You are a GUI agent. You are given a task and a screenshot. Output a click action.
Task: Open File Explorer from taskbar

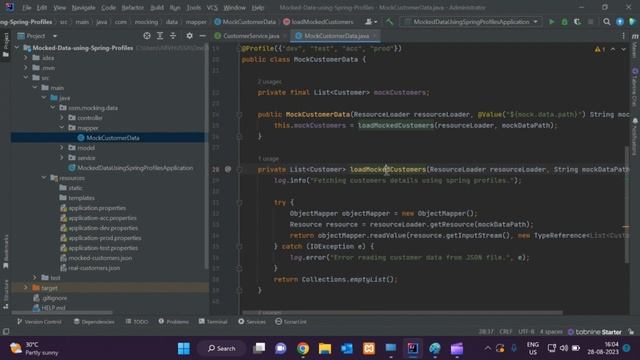(x=325, y=349)
